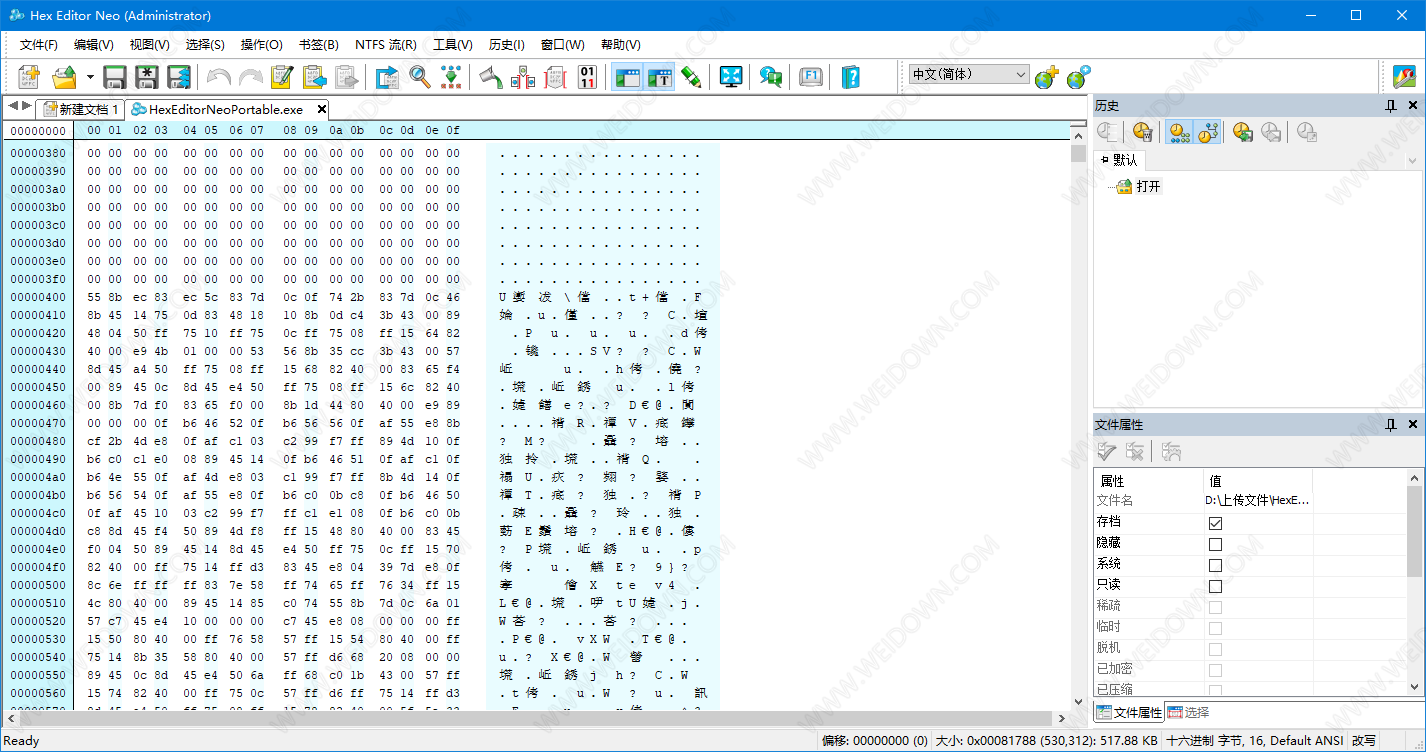Uncheck the 存档 archive checkbox

1215,523
